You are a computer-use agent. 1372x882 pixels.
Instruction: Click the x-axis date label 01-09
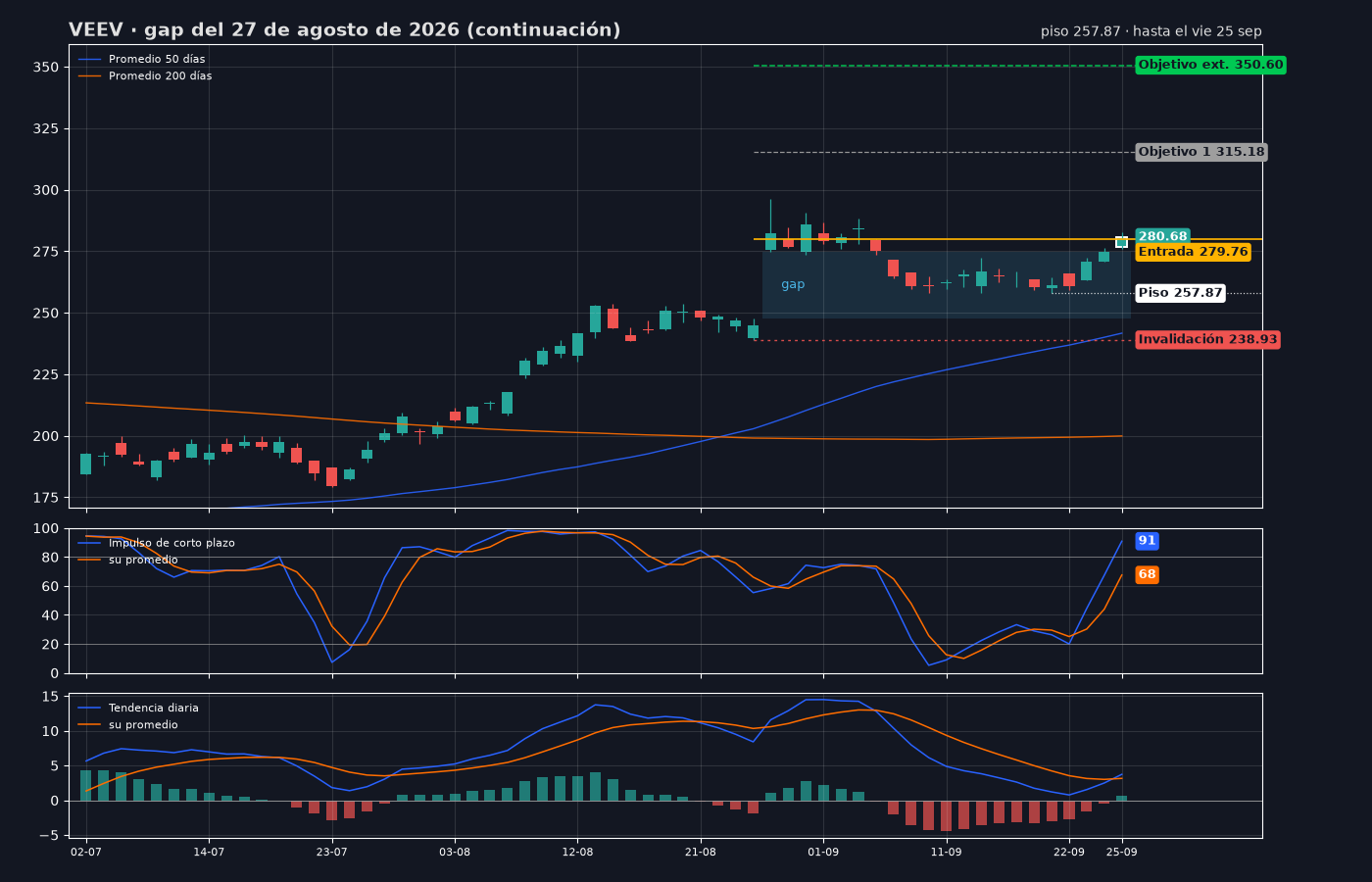click(823, 853)
